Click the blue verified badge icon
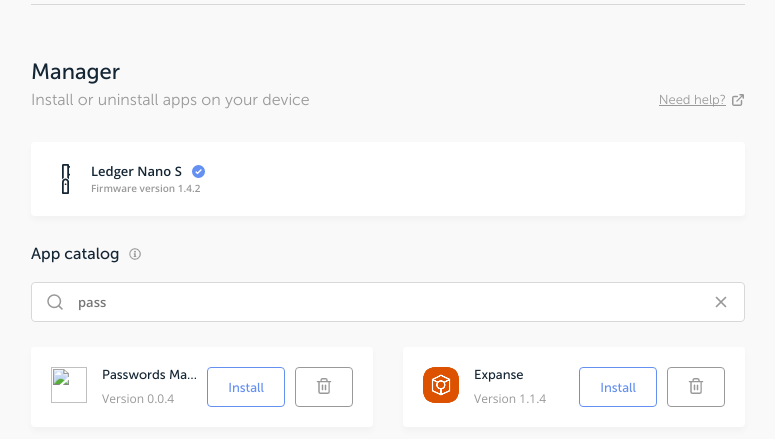 198,171
